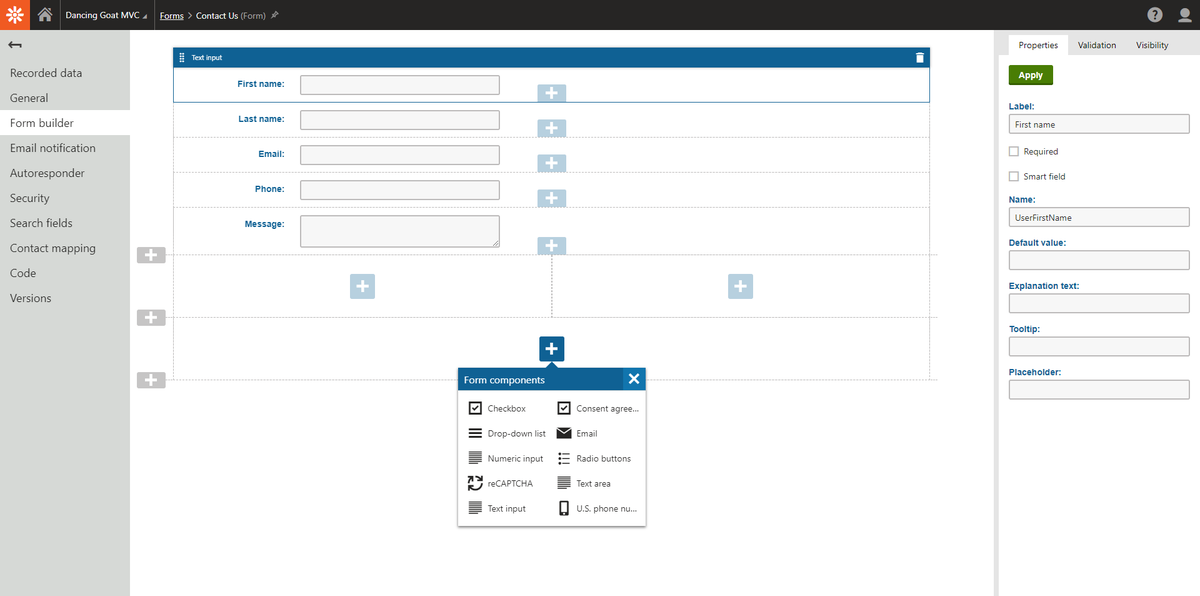Open the user profile icon

(x=1184, y=14)
